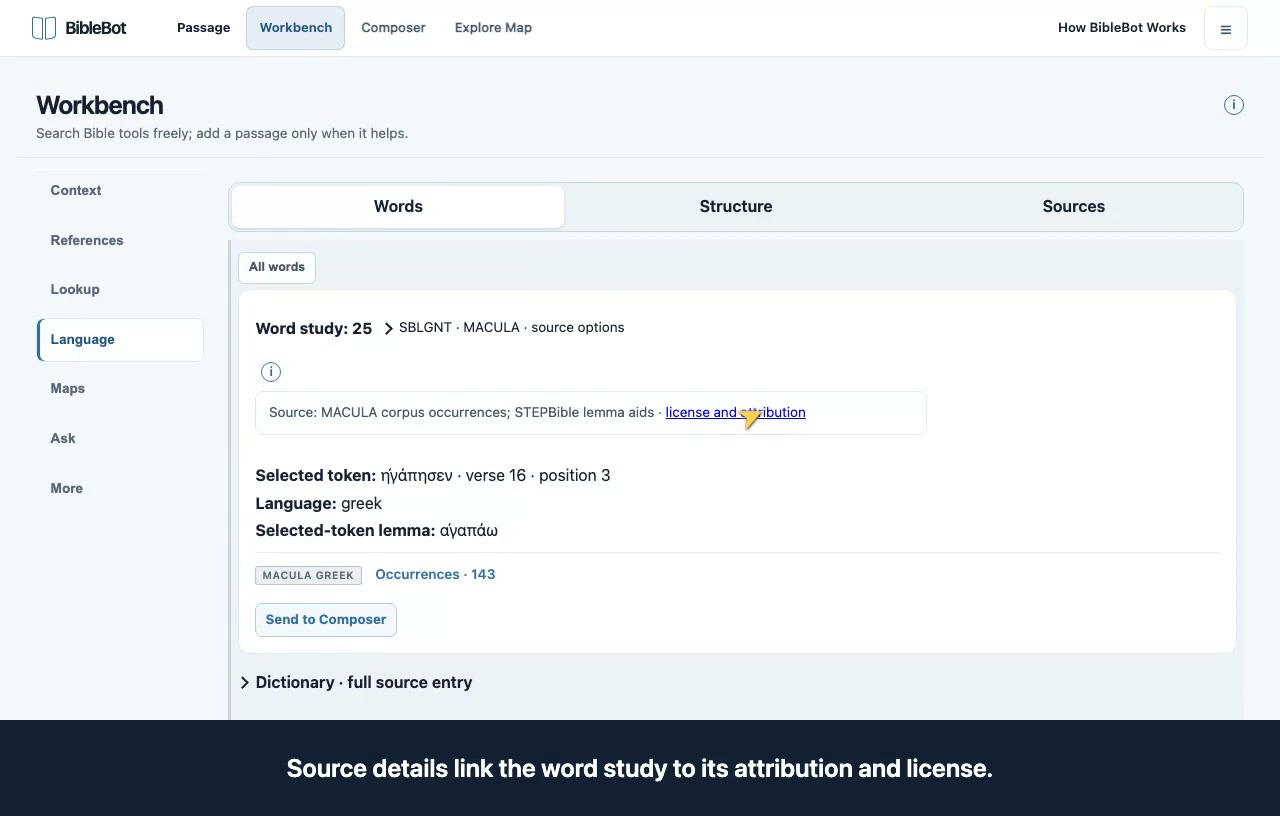Viewport: 1280px width, 816px height.
Task: Go to the Composer page
Action: 393,28
